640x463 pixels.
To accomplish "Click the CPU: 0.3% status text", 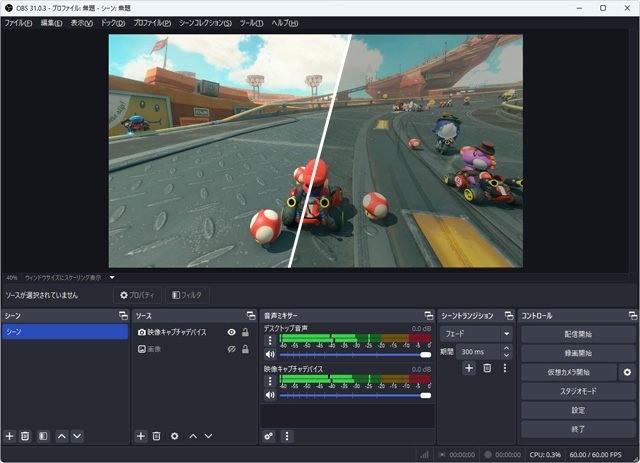I will 545,454.
